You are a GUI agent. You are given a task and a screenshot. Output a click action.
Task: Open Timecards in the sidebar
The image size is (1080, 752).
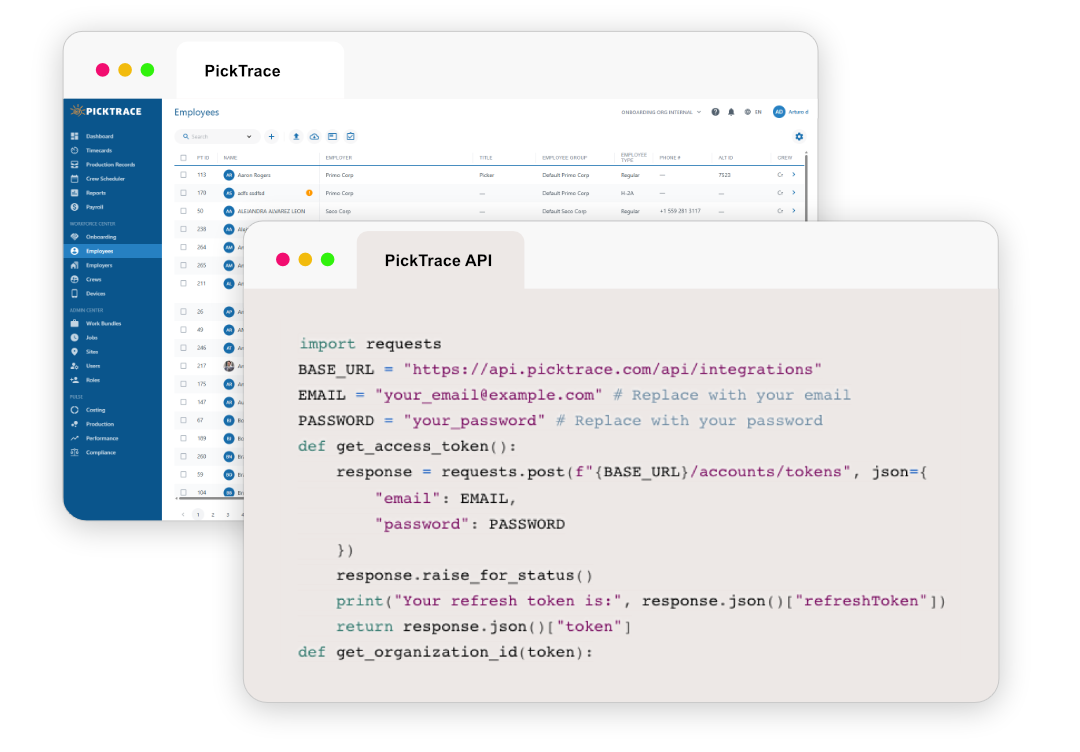coord(98,150)
